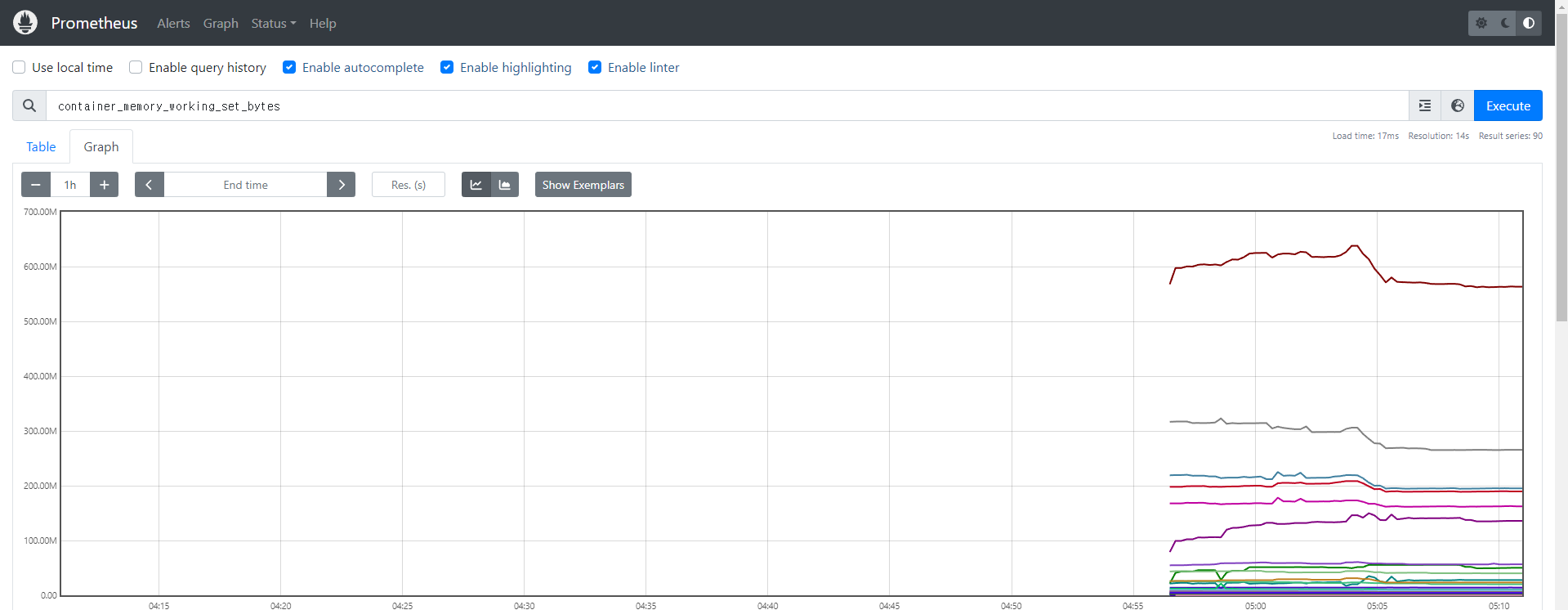Open the metrics explorer globe icon
Image resolution: width=1568 pixels, height=610 pixels.
[1458, 105]
